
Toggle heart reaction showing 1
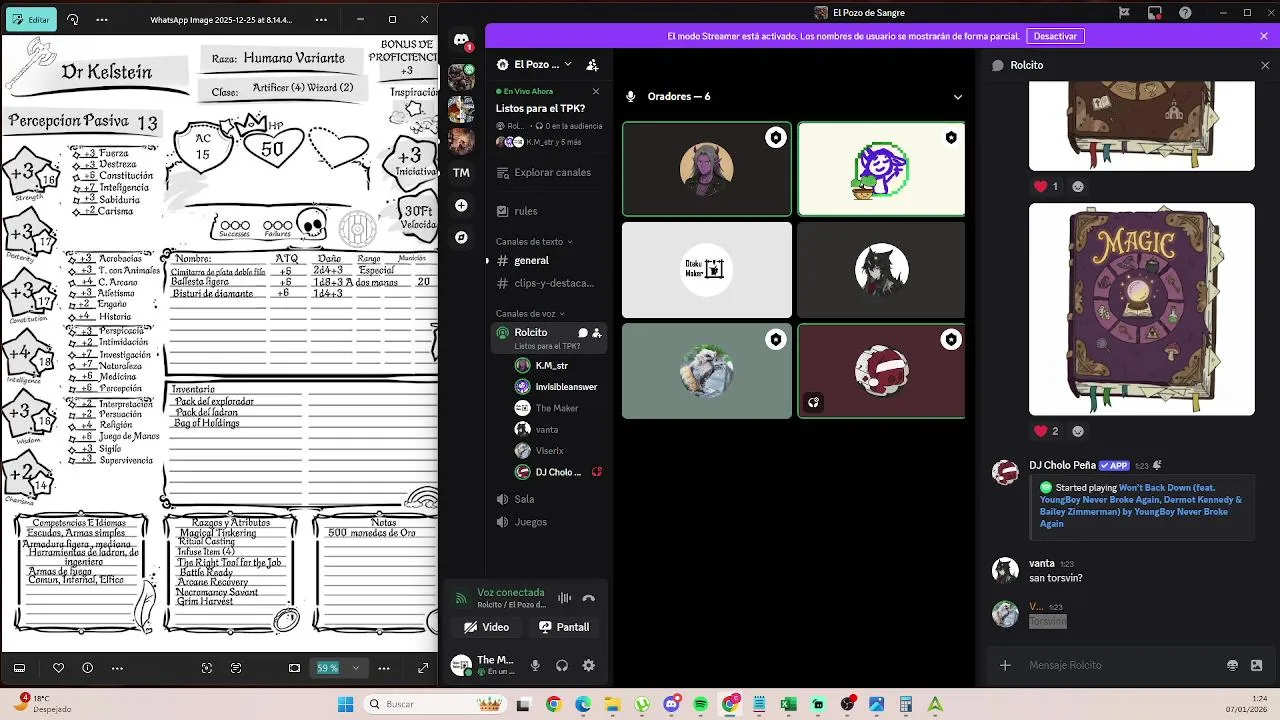pyautogui.click(x=1046, y=186)
